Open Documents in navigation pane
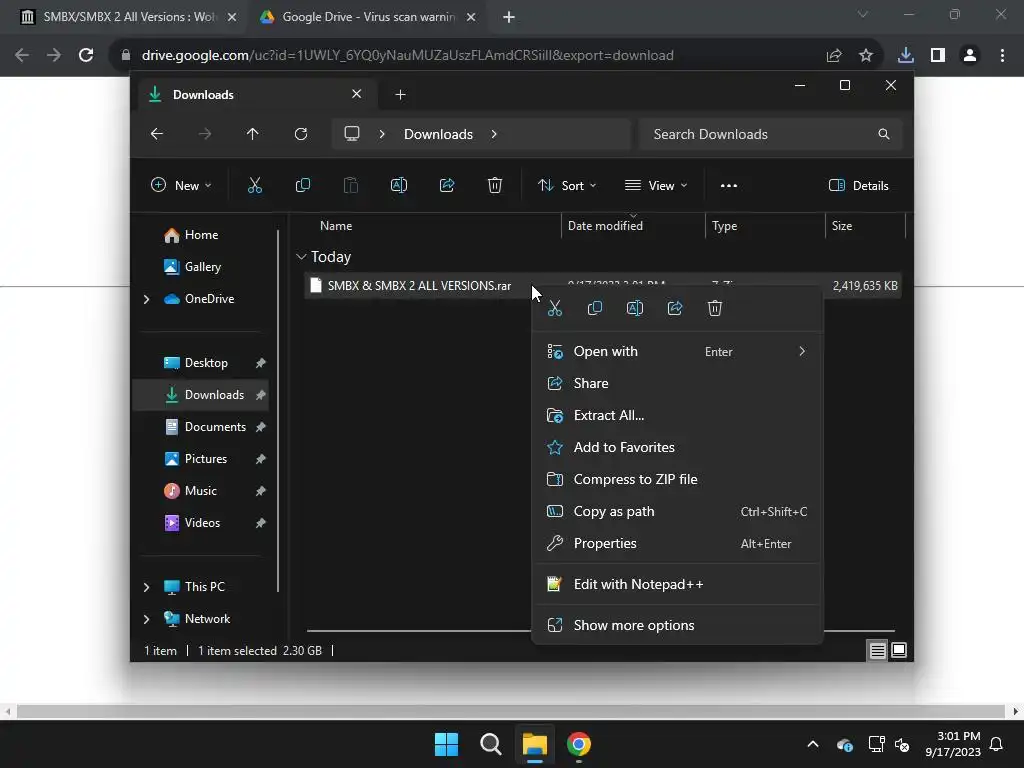Viewport: 1024px width, 768px height. click(215, 427)
